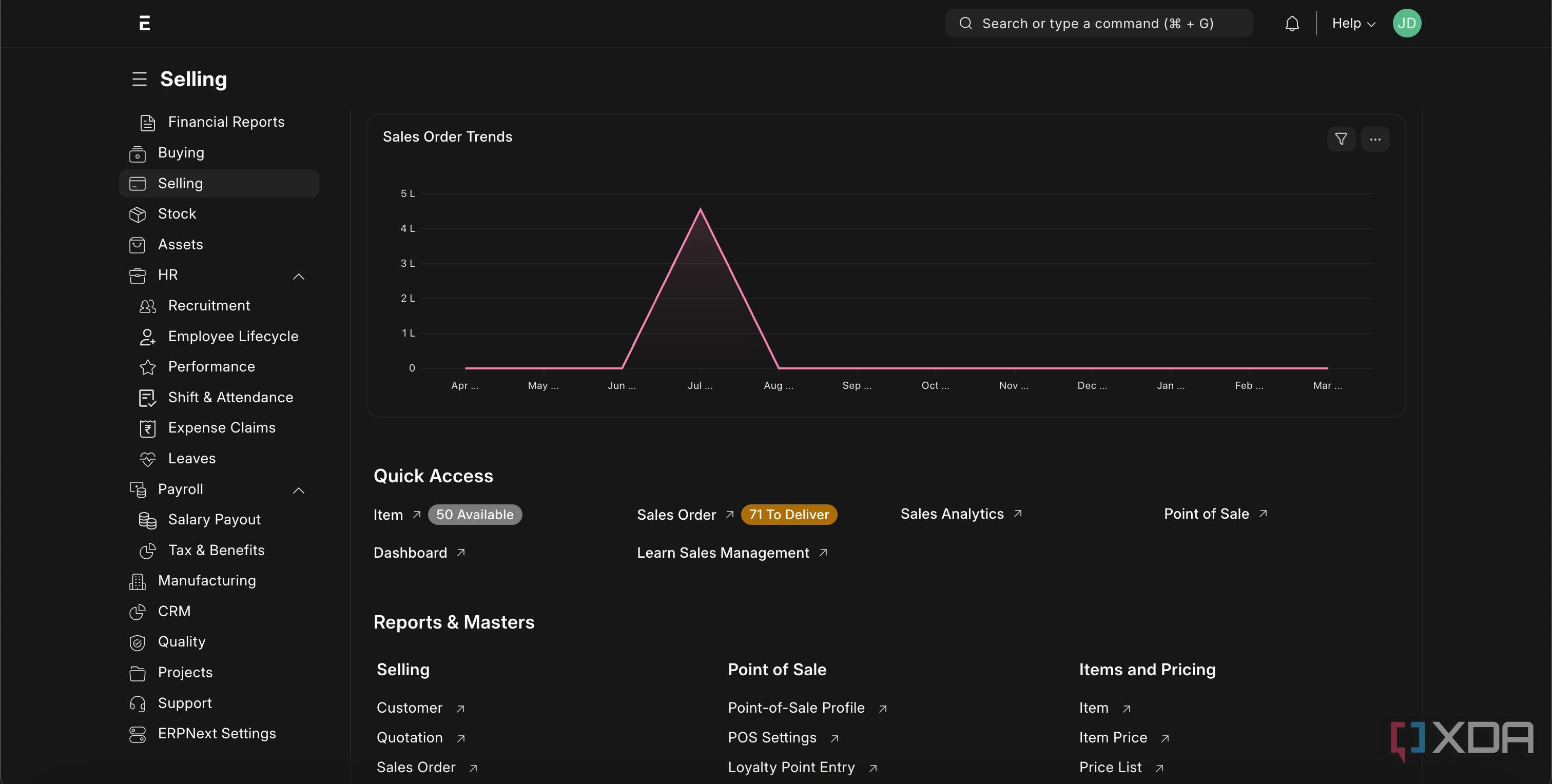Click the chart filter funnel icon
The width and height of the screenshot is (1552, 784).
(x=1341, y=139)
